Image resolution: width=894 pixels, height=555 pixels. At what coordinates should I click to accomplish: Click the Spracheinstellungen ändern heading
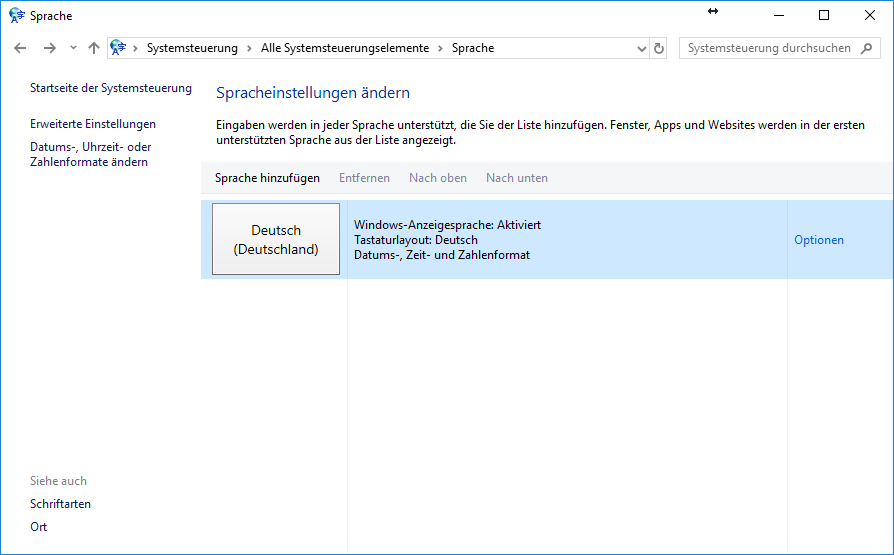click(313, 93)
